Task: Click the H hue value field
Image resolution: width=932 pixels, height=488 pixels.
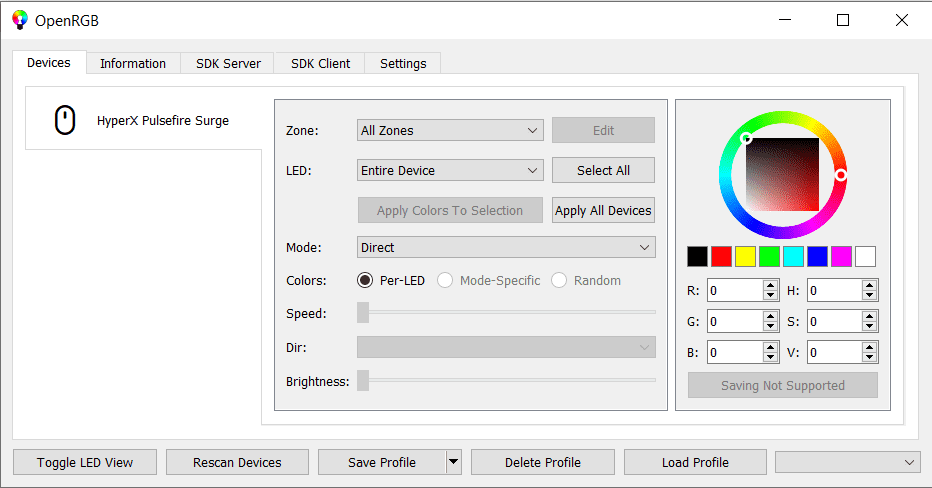Action: click(x=835, y=291)
